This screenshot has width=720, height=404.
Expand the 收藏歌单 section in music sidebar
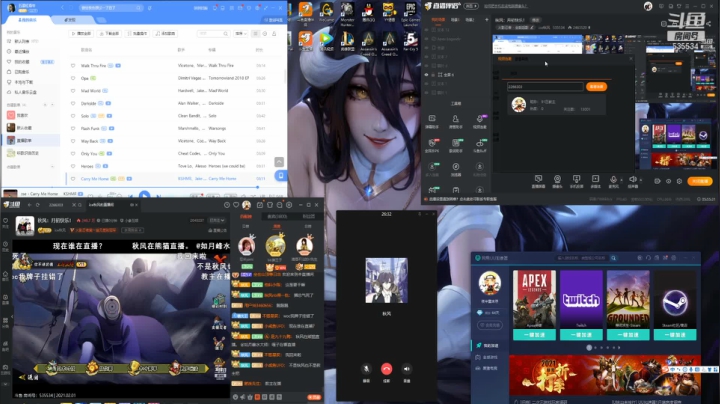(52, 167)
